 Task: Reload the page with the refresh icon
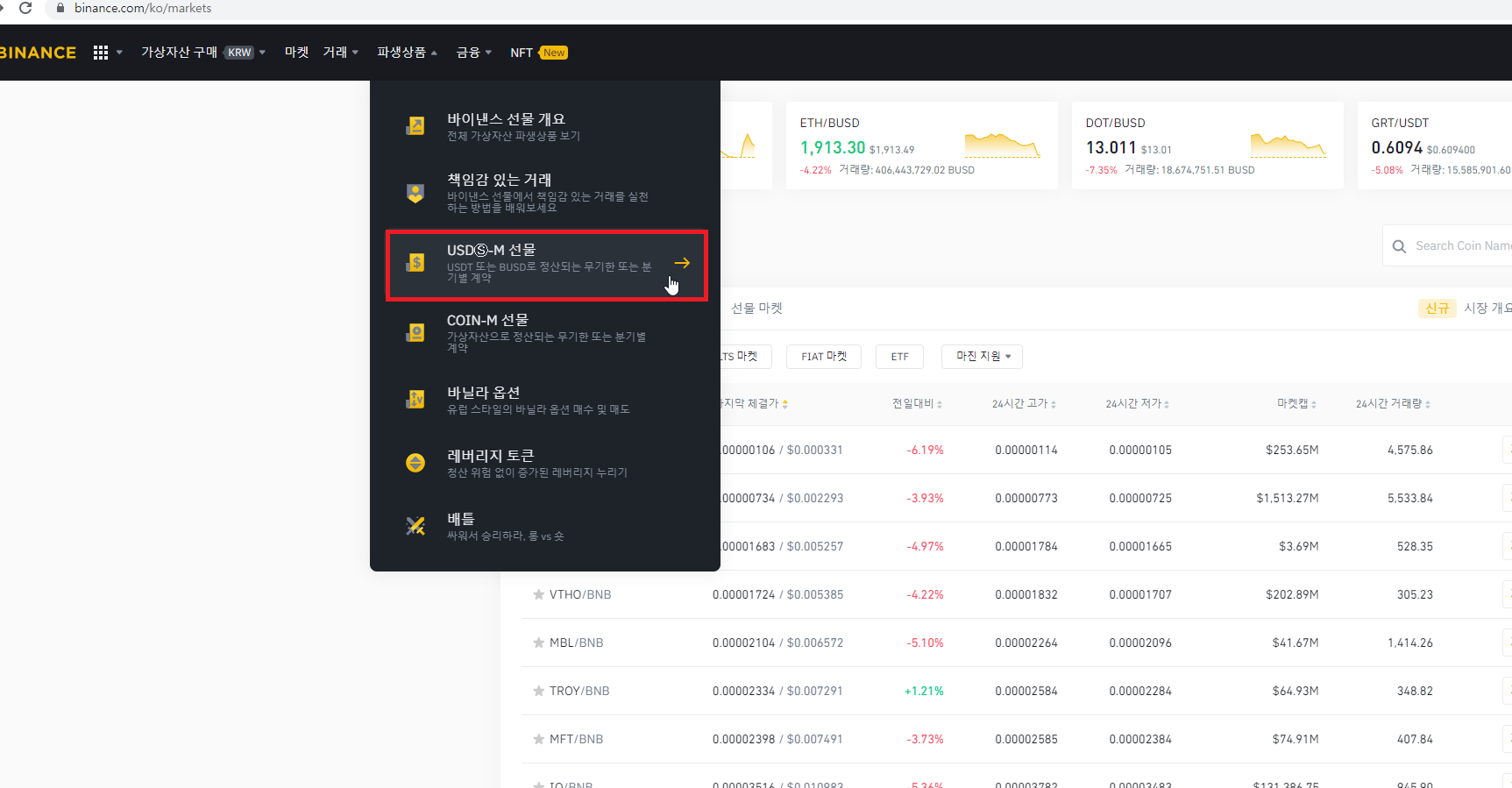tap(25, 8)
